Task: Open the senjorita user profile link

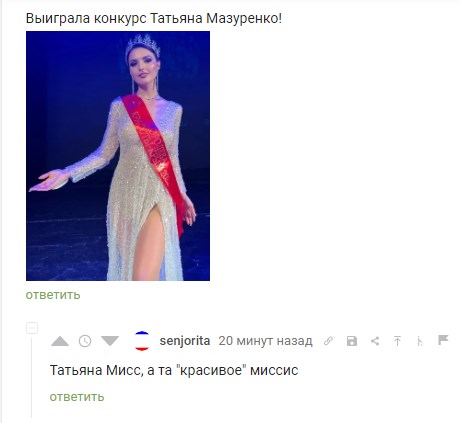Action: point(185,341)
